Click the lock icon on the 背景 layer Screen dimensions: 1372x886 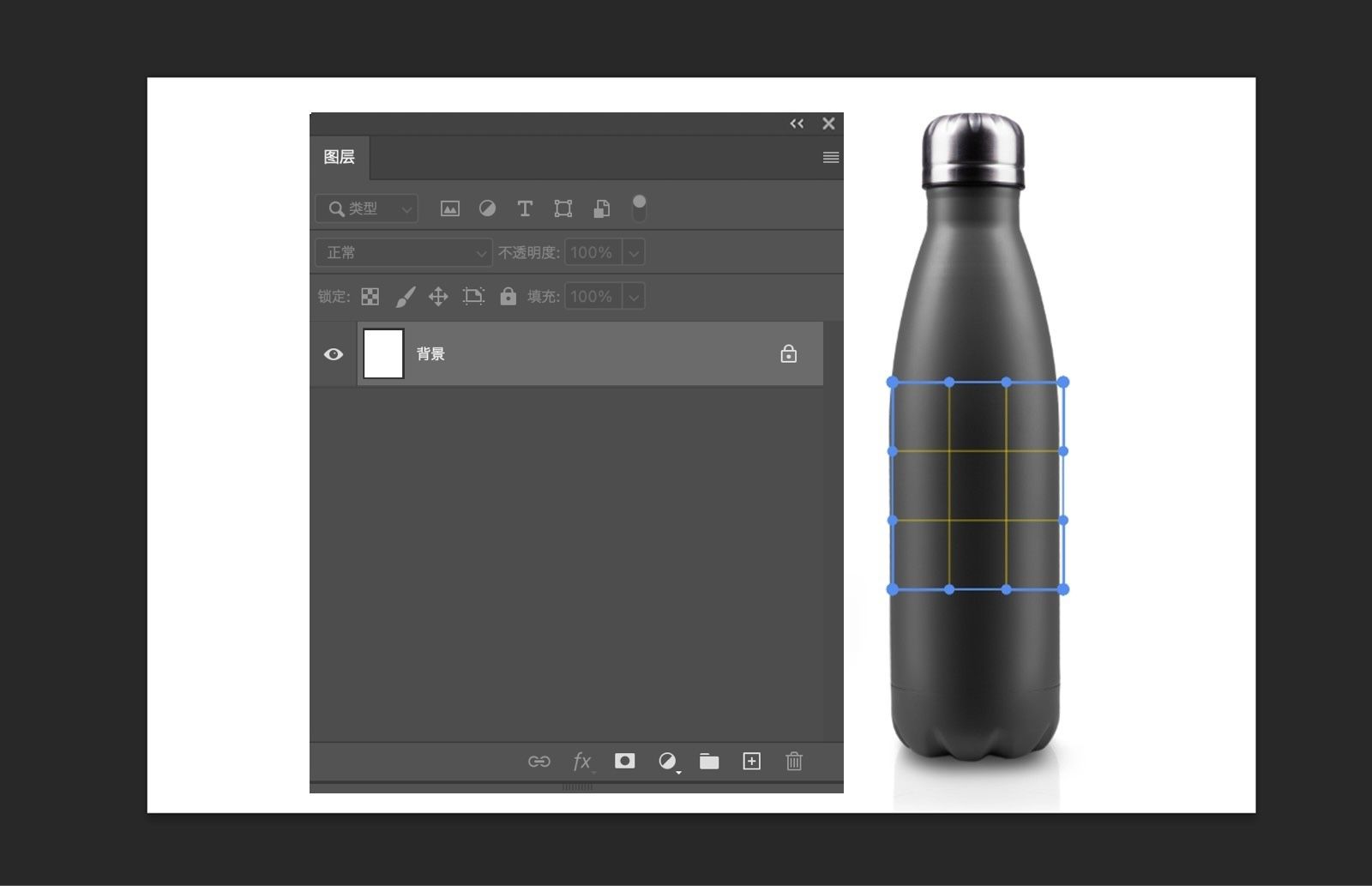(789, 353)
